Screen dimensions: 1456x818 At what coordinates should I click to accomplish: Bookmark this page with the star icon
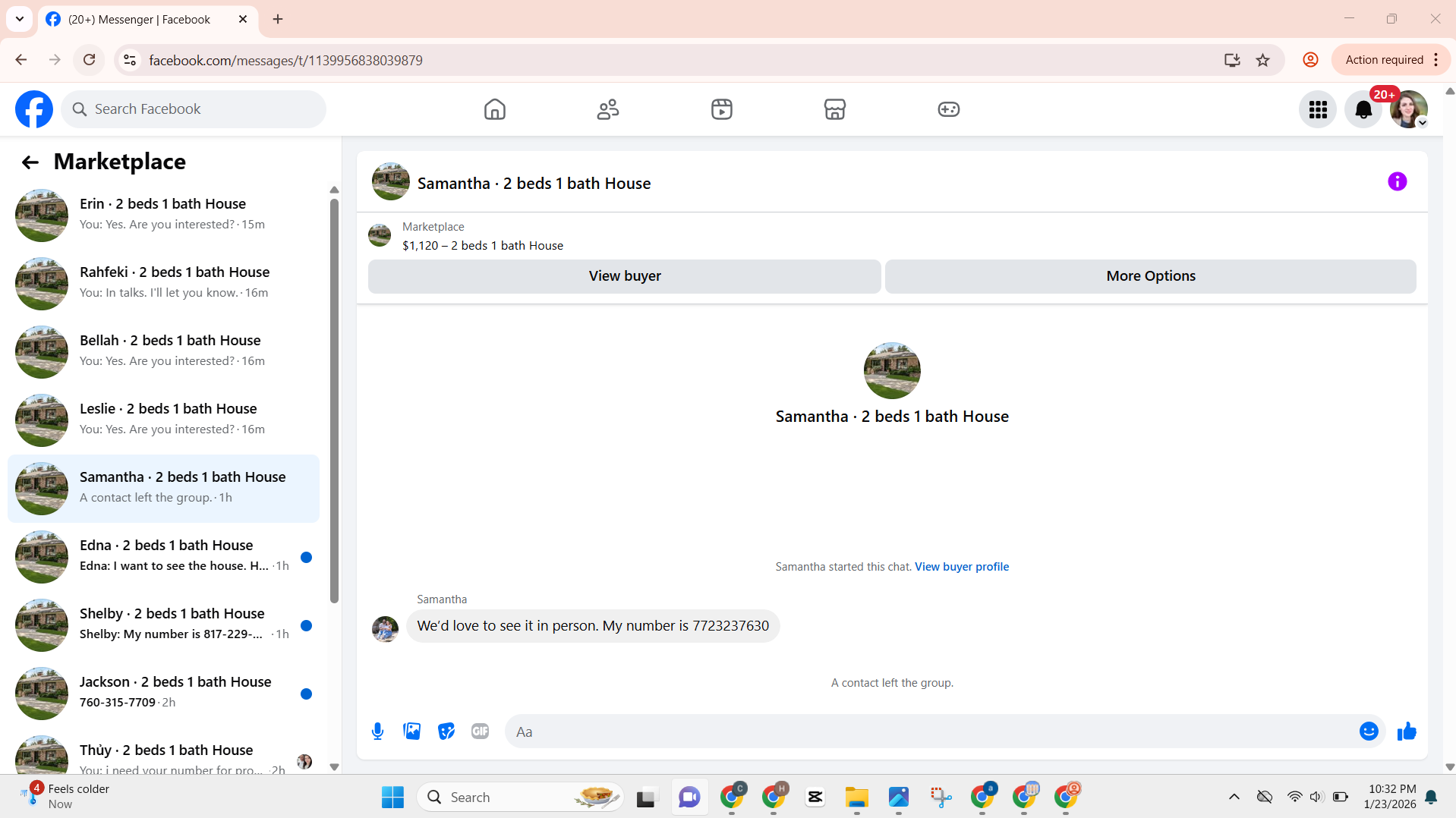pos(1262,60)
